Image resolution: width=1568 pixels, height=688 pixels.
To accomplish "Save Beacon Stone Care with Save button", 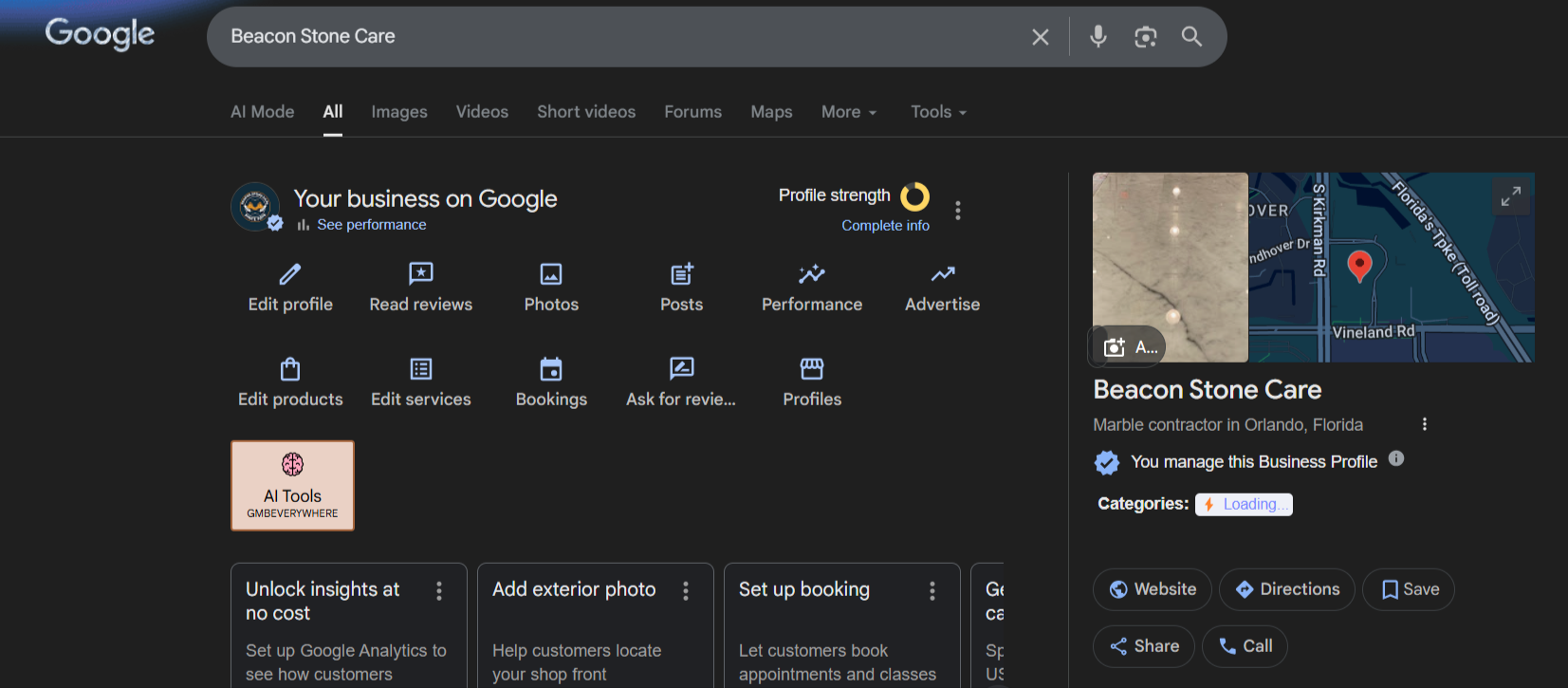I will [1408, 589].
